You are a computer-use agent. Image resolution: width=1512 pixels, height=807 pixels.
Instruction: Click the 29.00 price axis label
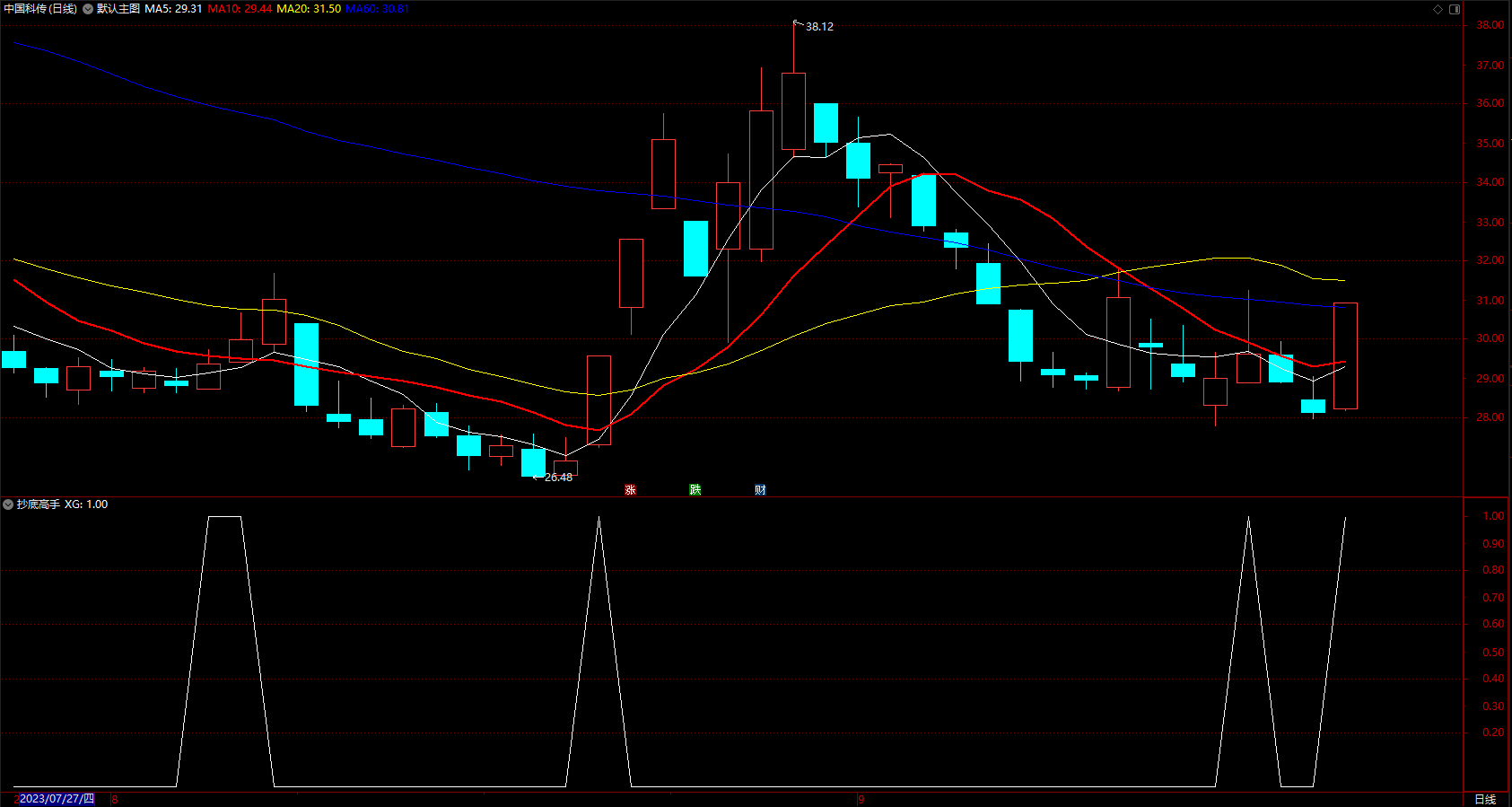click(1490, 379)
